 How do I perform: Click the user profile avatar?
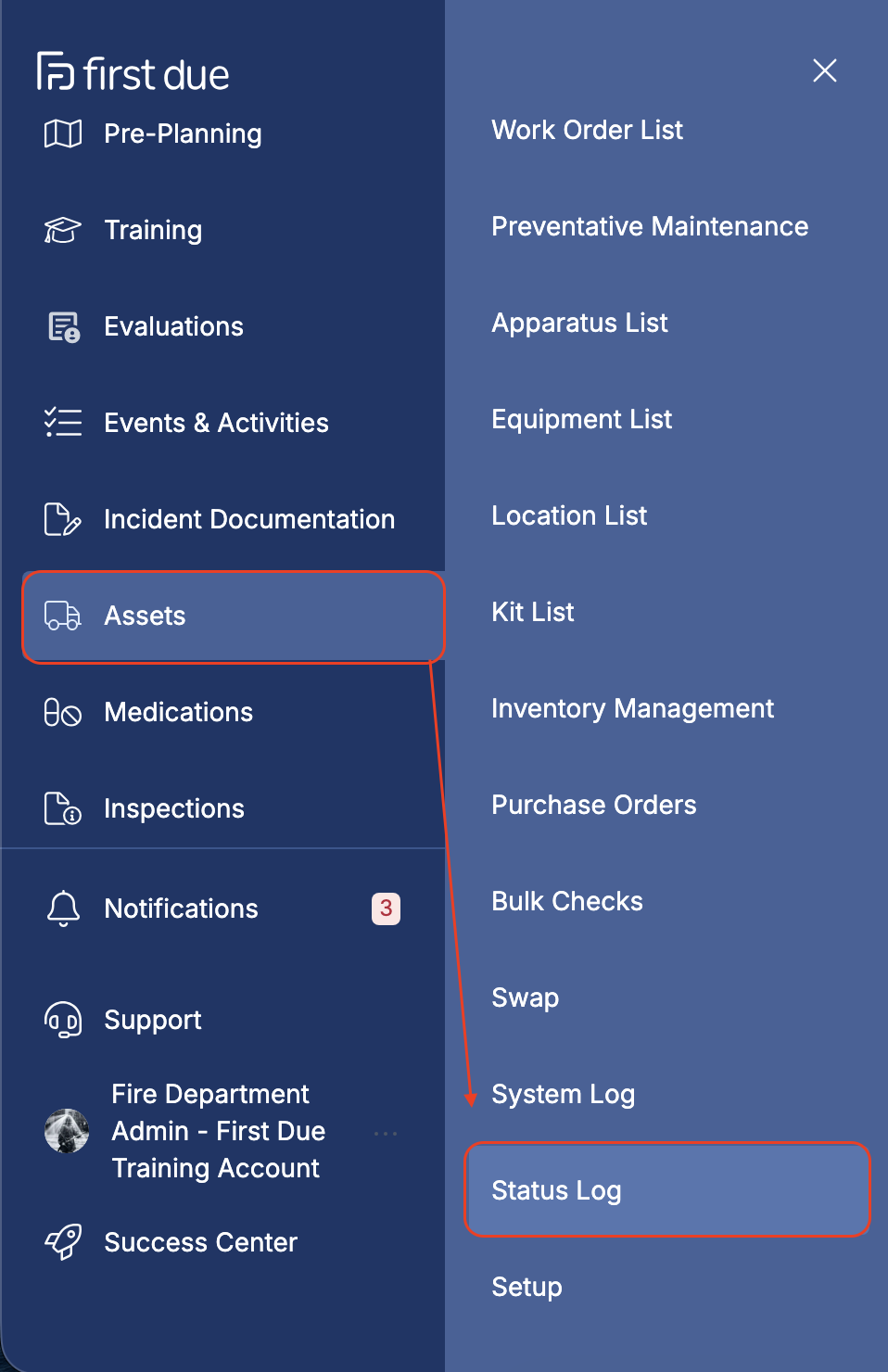[x=67, y=1131]
